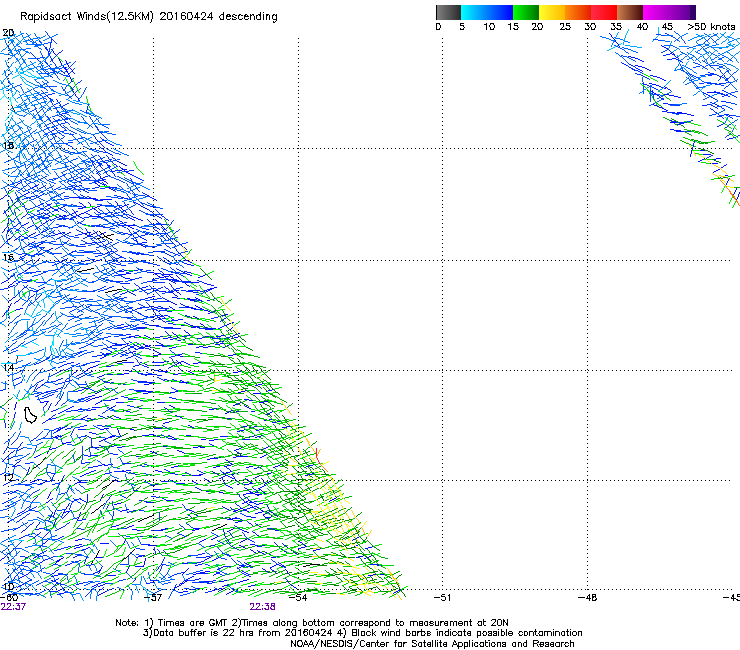Click the brown 35-40 knots color segment
740x650 pixels.
point(630,12)
